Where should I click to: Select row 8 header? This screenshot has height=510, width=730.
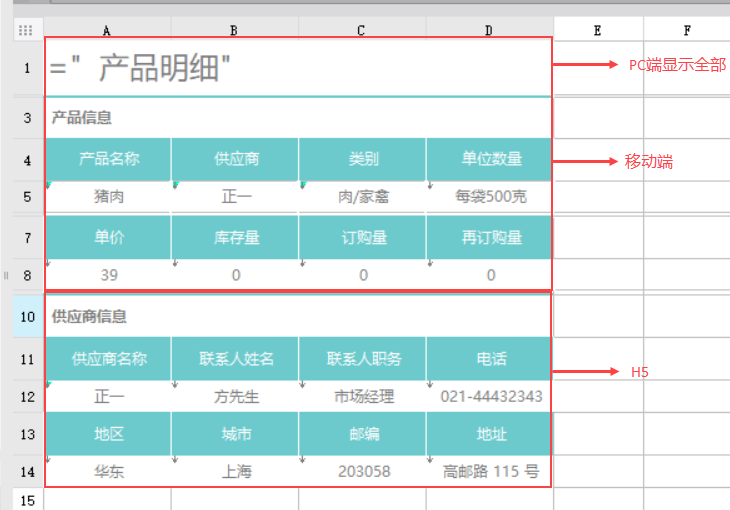[27, 275]
